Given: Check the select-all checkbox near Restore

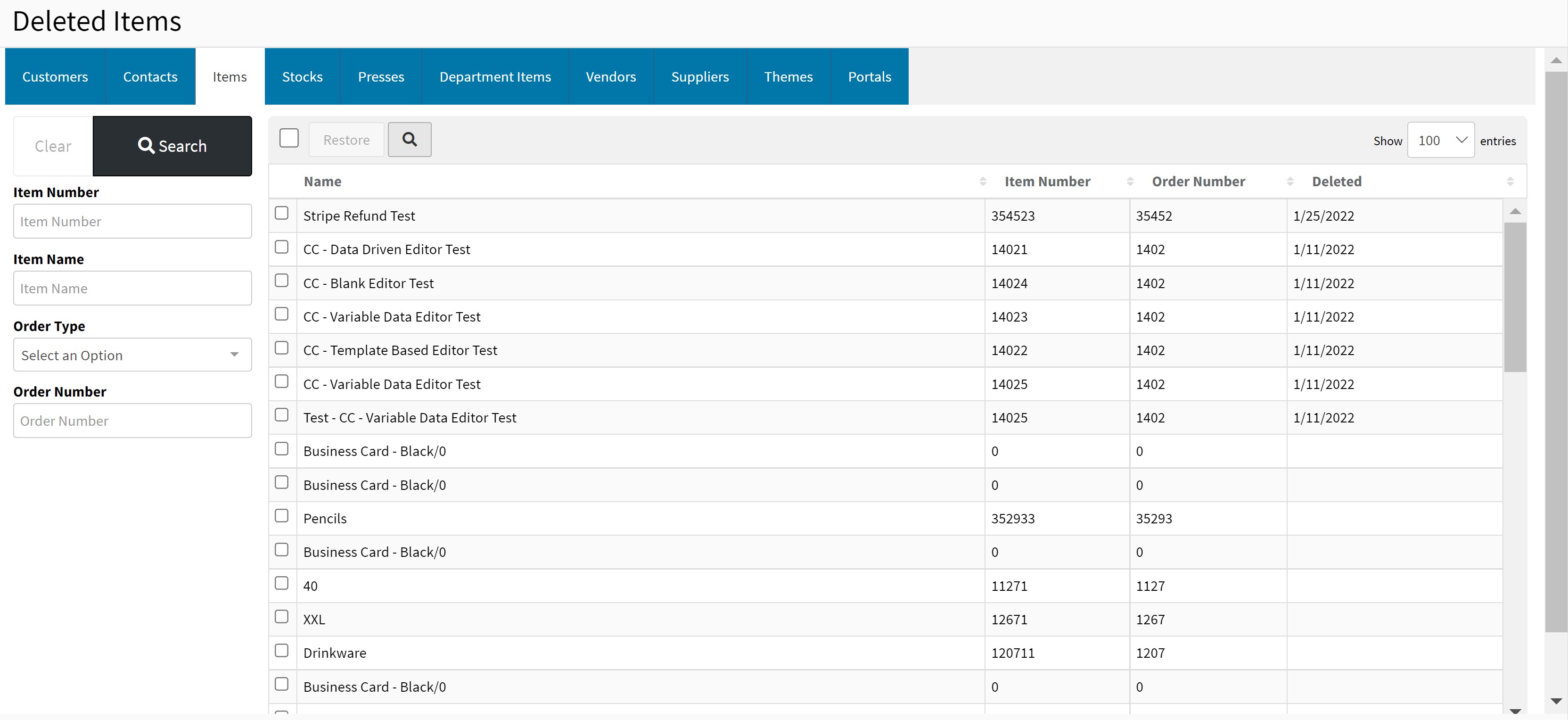Looking at the screenshot, I should tap(289, 138).
